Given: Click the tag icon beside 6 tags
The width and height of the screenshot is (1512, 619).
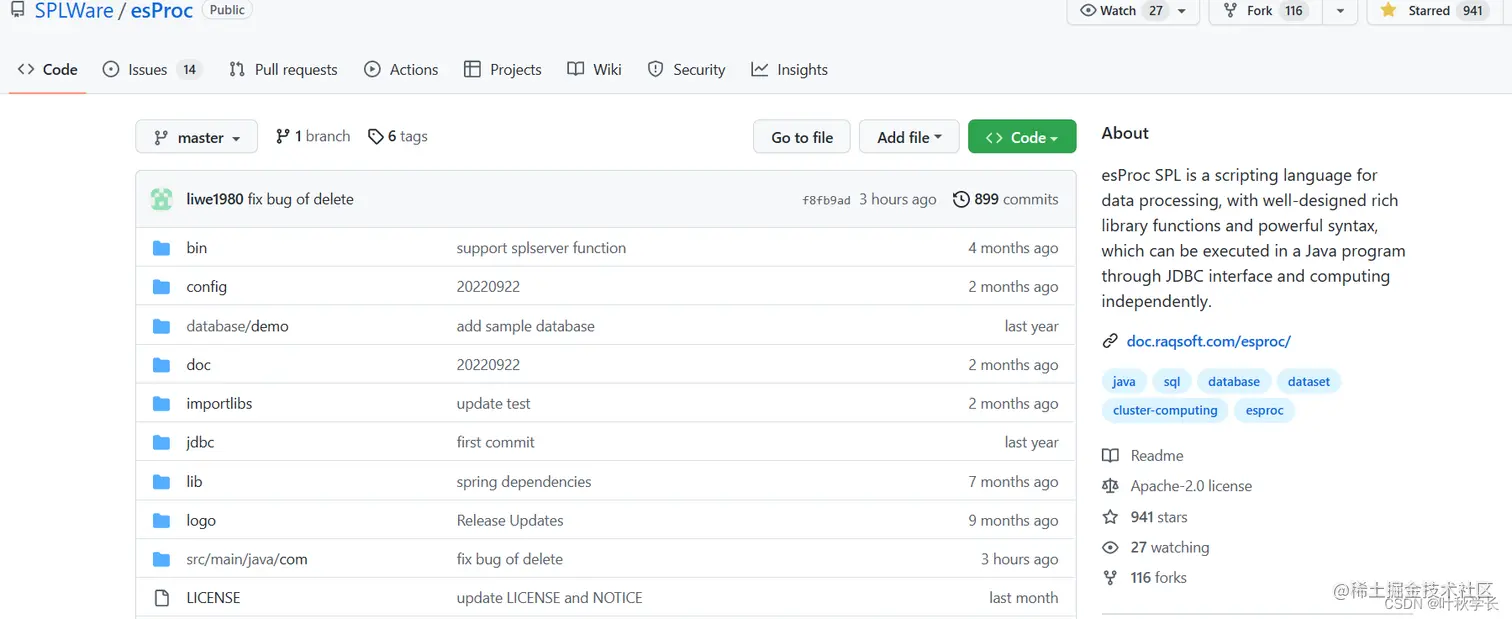Looking at the screenshot, I should click(x=376, y=136).
